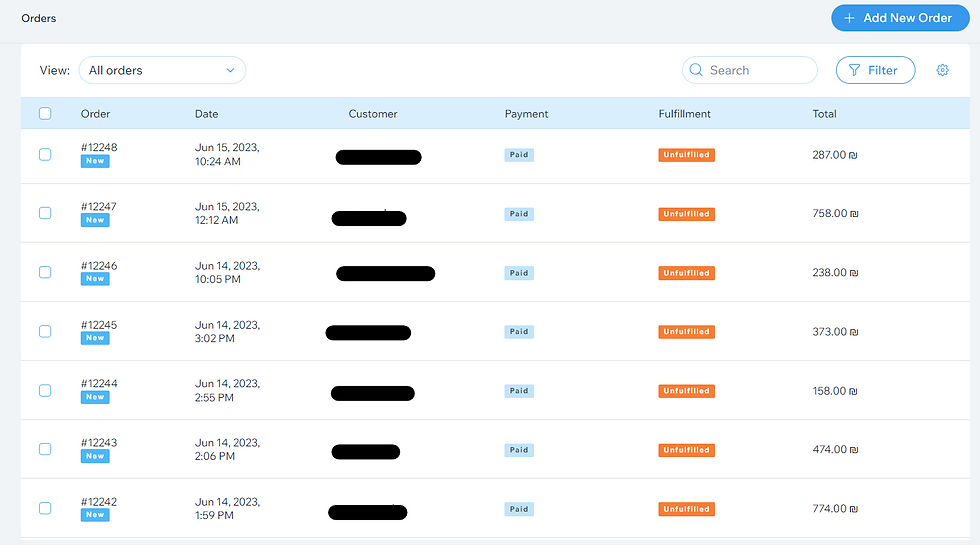980x545 pixels.
Task: Check the box for order #12246
Action: point(45,272)
